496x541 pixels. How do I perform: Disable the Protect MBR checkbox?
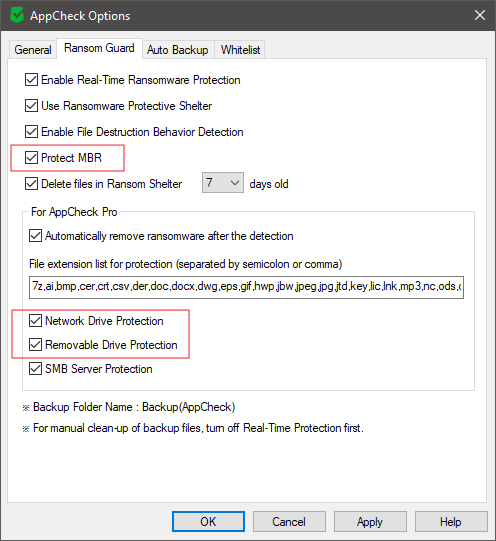31,158
